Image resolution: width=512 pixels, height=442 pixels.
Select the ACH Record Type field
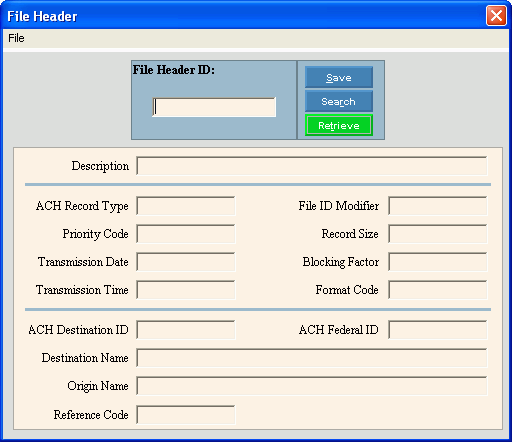coord(186,206)
